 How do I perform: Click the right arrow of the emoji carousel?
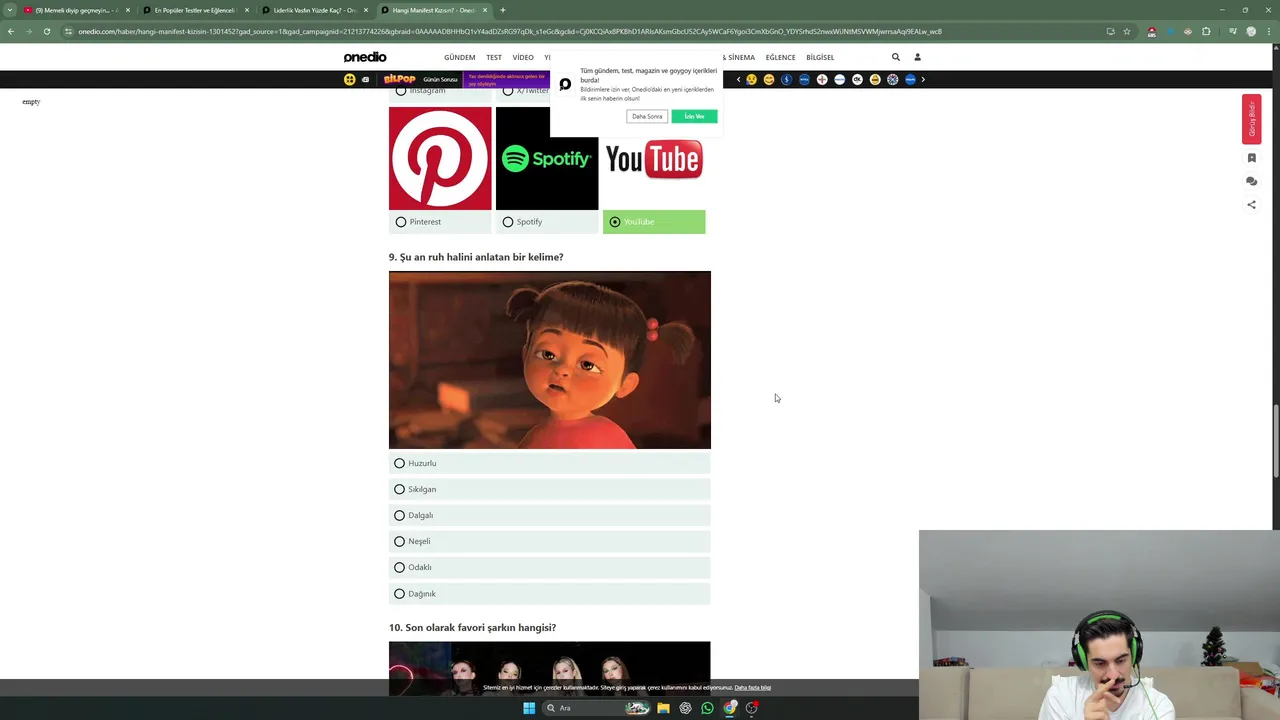923,79
